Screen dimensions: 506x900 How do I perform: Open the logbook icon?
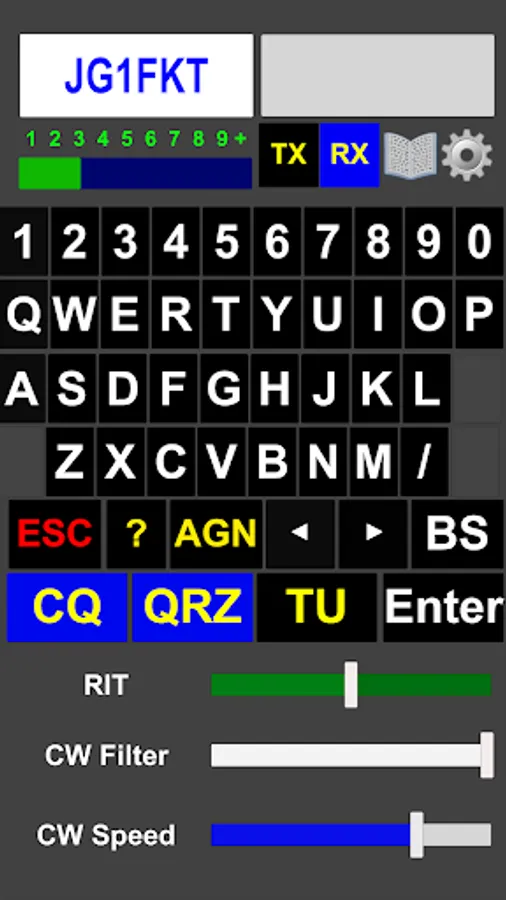point(410,156)
